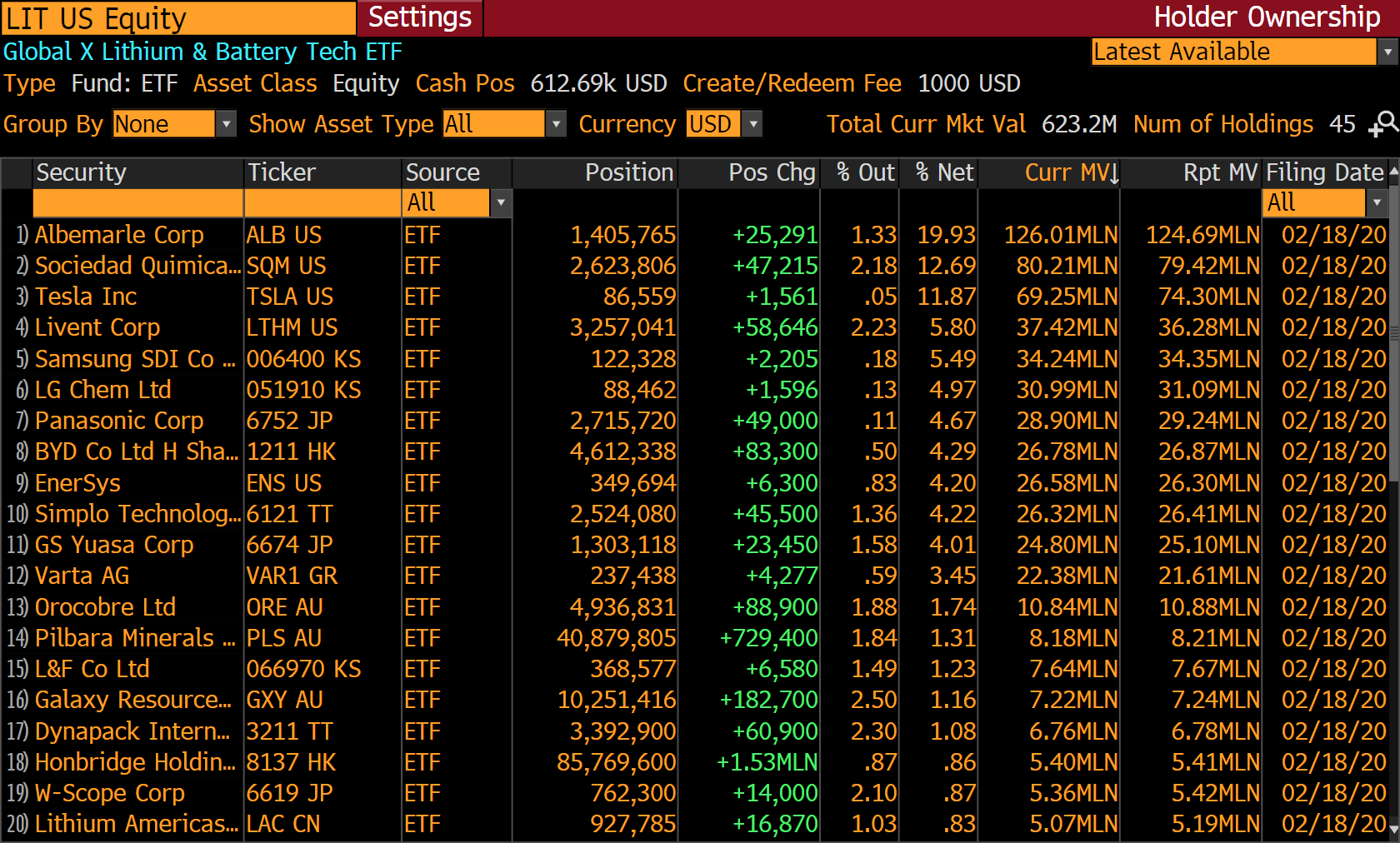The height and width of the screenshot is (843, 1400).
Task: Click the LIT US Equity input field
Action: 178,17
